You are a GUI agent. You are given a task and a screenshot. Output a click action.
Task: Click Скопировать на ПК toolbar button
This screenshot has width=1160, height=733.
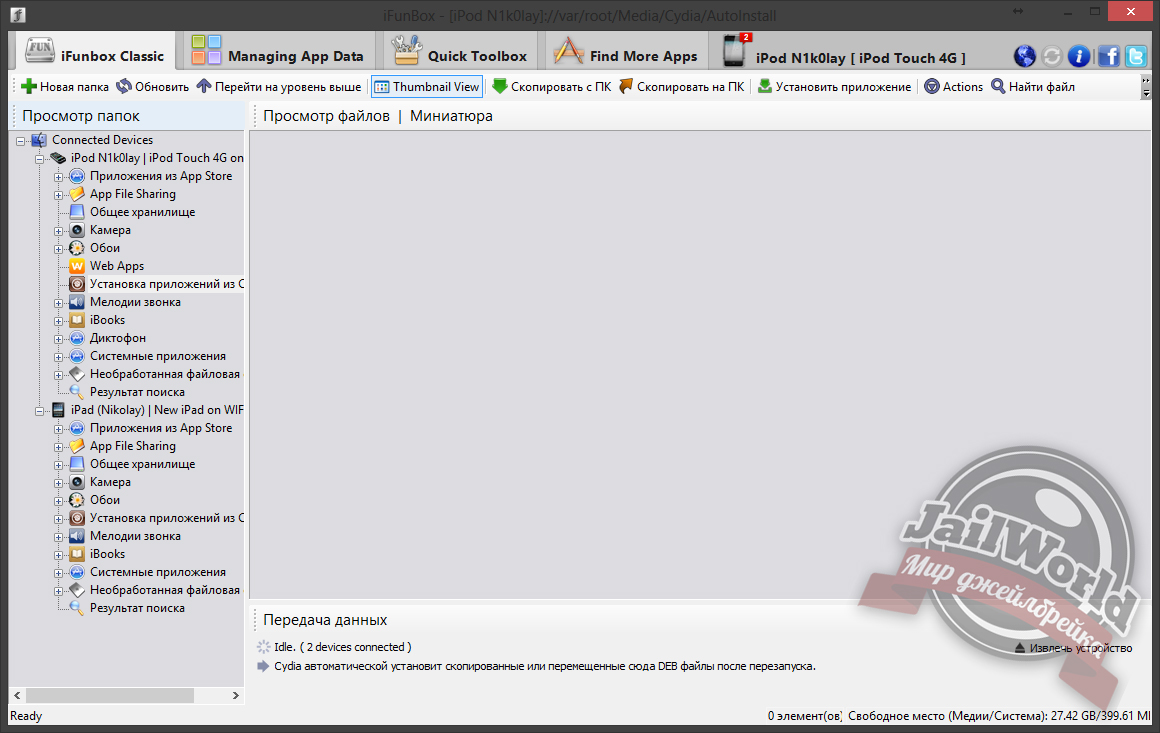click(x=682, y=87)
